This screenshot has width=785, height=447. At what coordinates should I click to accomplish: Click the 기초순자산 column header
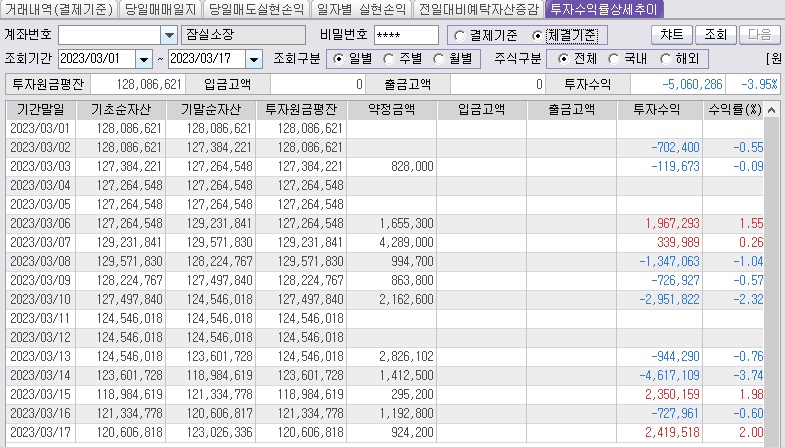(121, 110)
